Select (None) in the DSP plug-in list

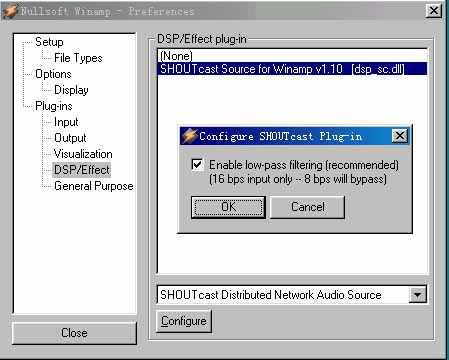(292, 56)
